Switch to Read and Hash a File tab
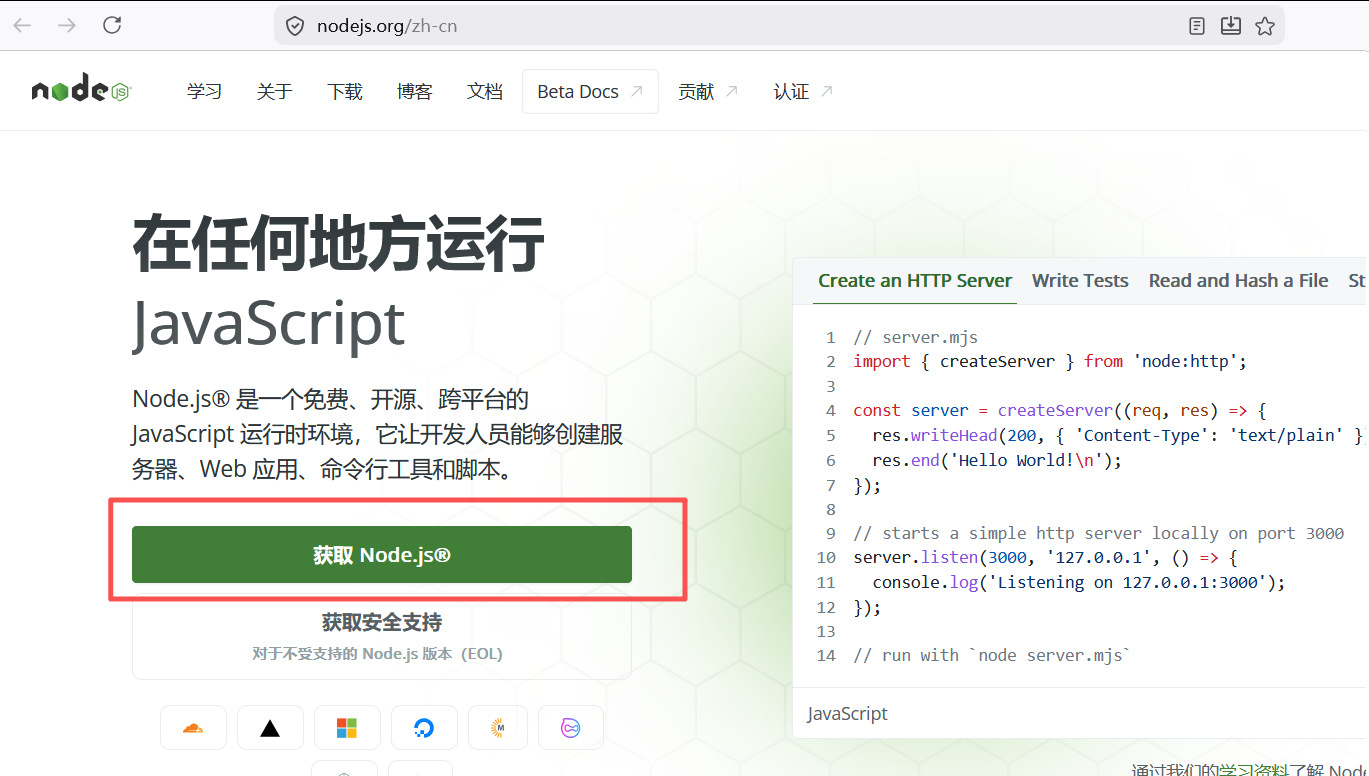This screenshot has width=1369, height=776. [1238, 281]
